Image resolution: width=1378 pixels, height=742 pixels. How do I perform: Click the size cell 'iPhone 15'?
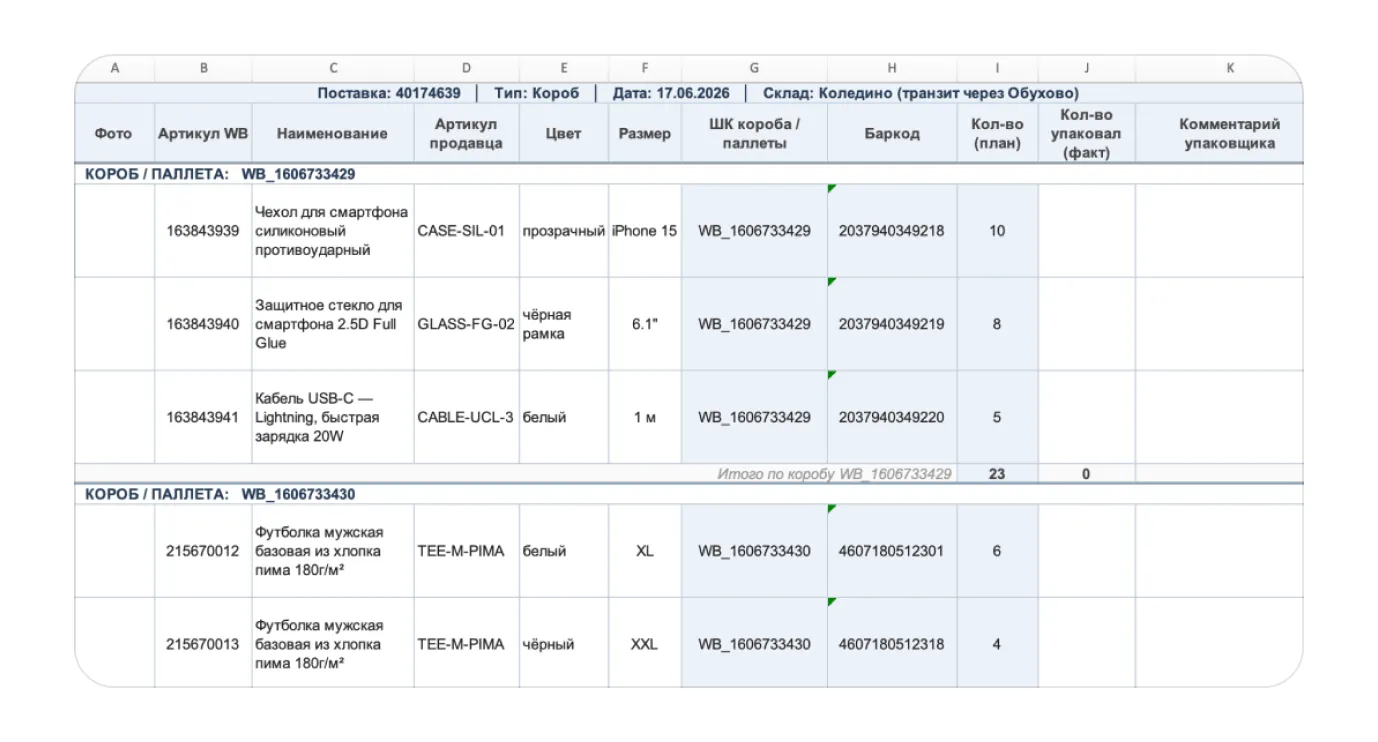[x=645, y=231]
